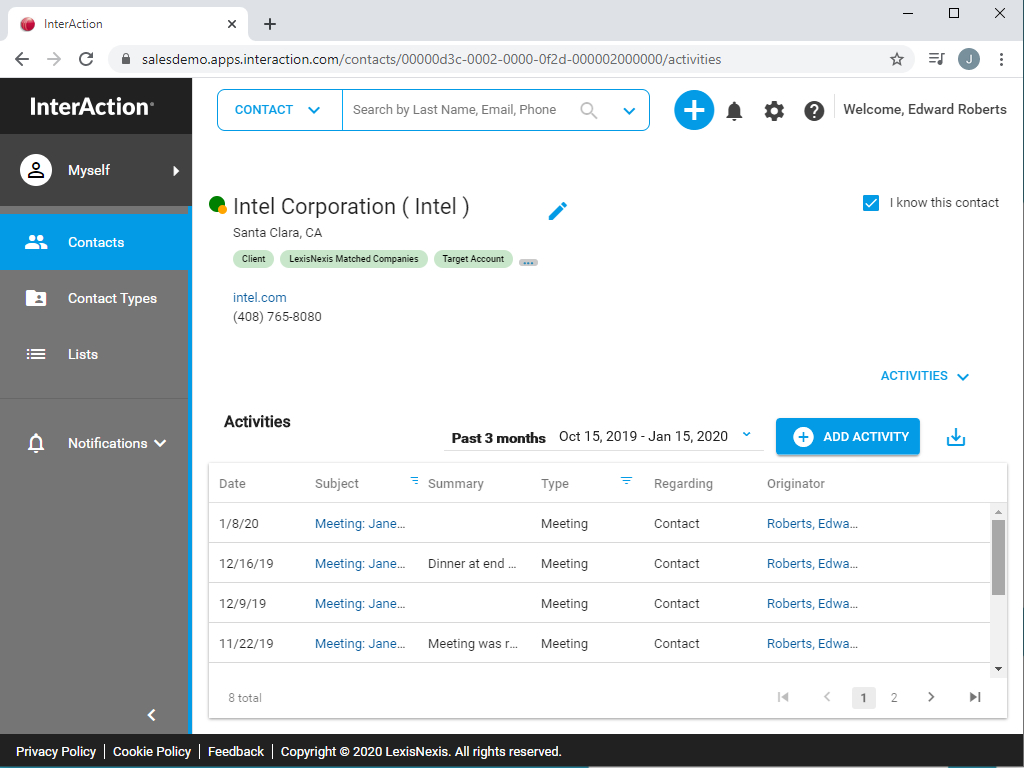
Task: Open the Contact Types sidebar item
Action: point(94,298)
